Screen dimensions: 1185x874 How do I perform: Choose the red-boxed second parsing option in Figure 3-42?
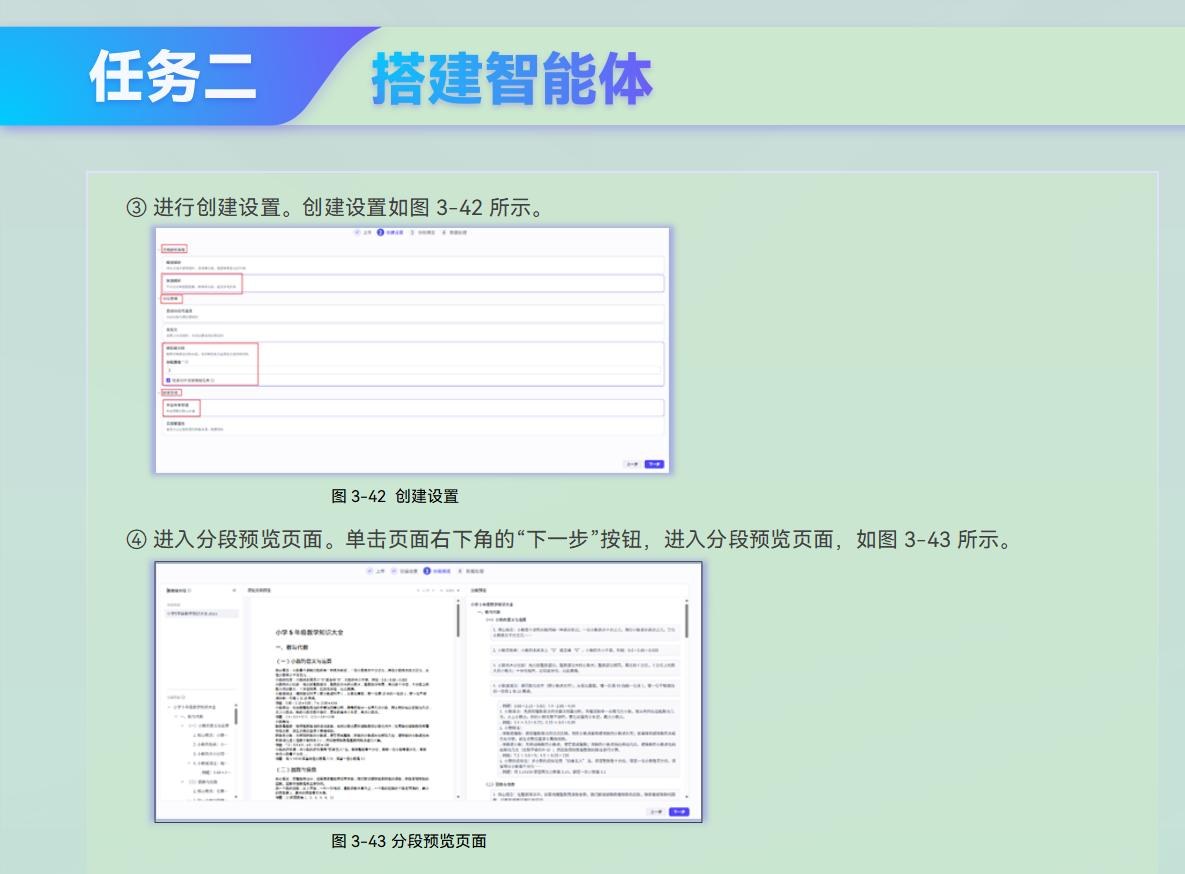coord(413,284)
